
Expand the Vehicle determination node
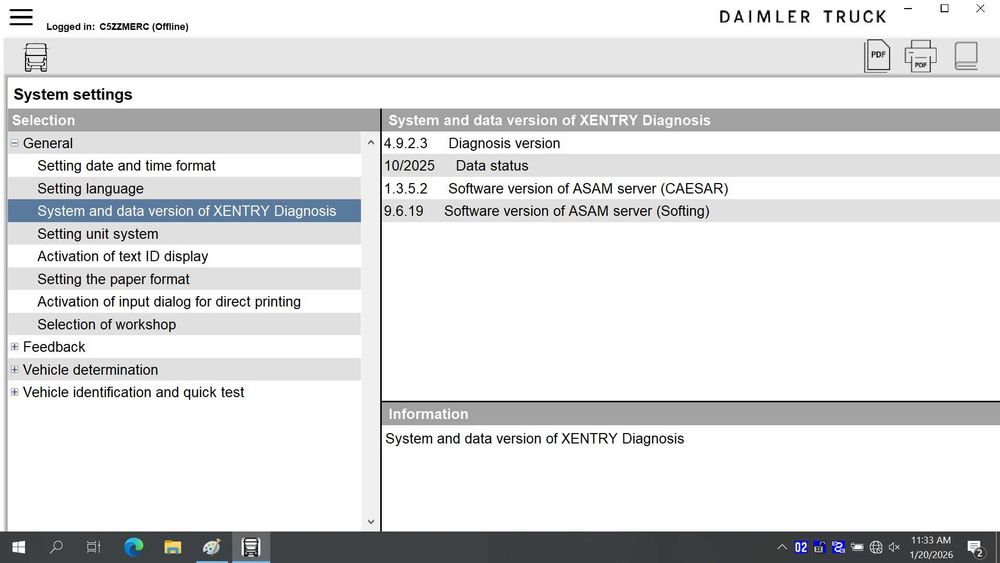15,370
